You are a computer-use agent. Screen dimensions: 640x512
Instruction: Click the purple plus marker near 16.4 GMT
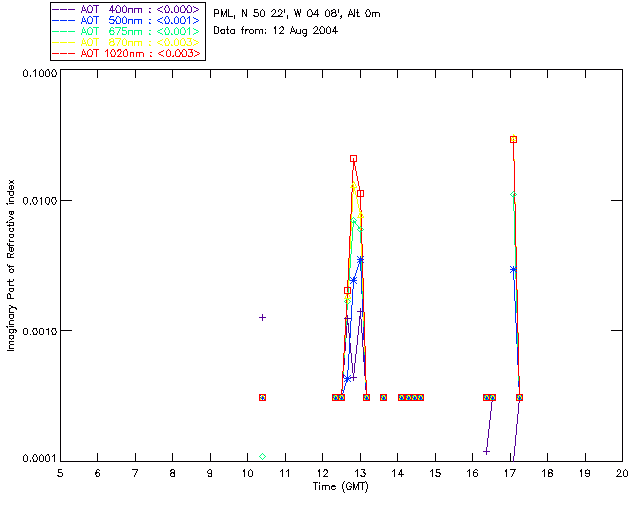486,452
